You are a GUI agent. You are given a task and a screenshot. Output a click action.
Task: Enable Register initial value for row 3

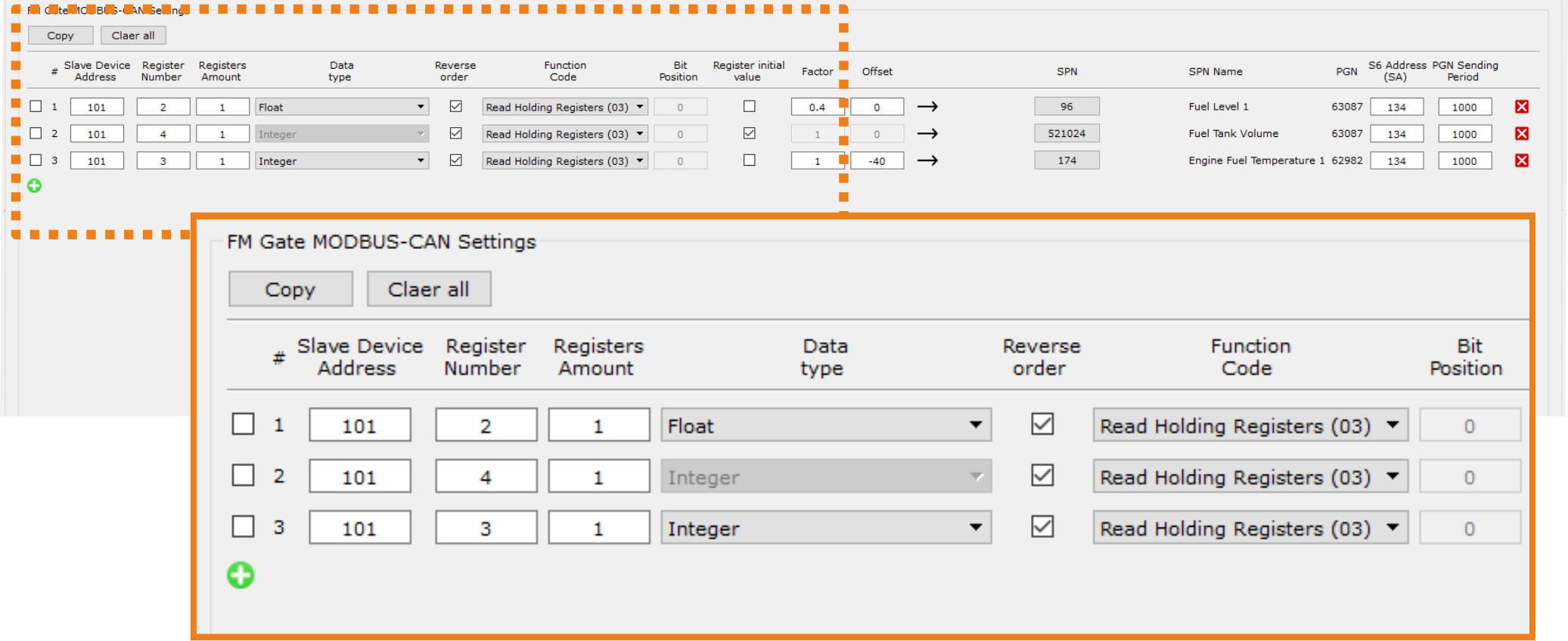[x=749, y=160]
